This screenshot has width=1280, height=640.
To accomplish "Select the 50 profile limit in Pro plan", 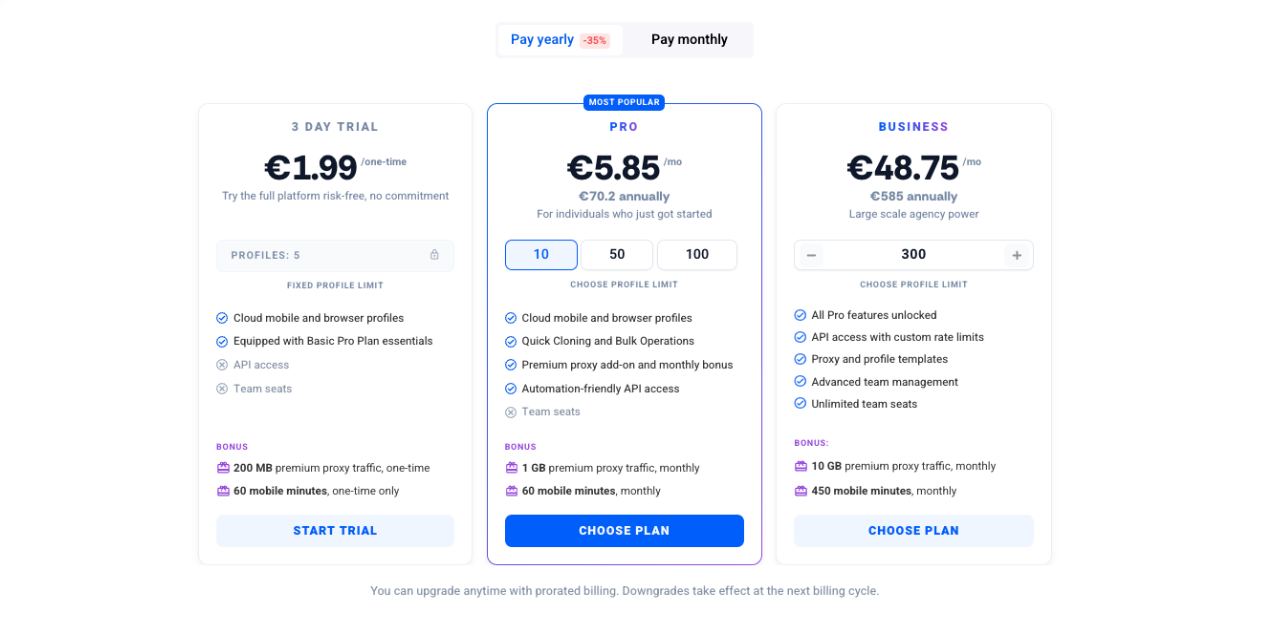I will point(617,254).
